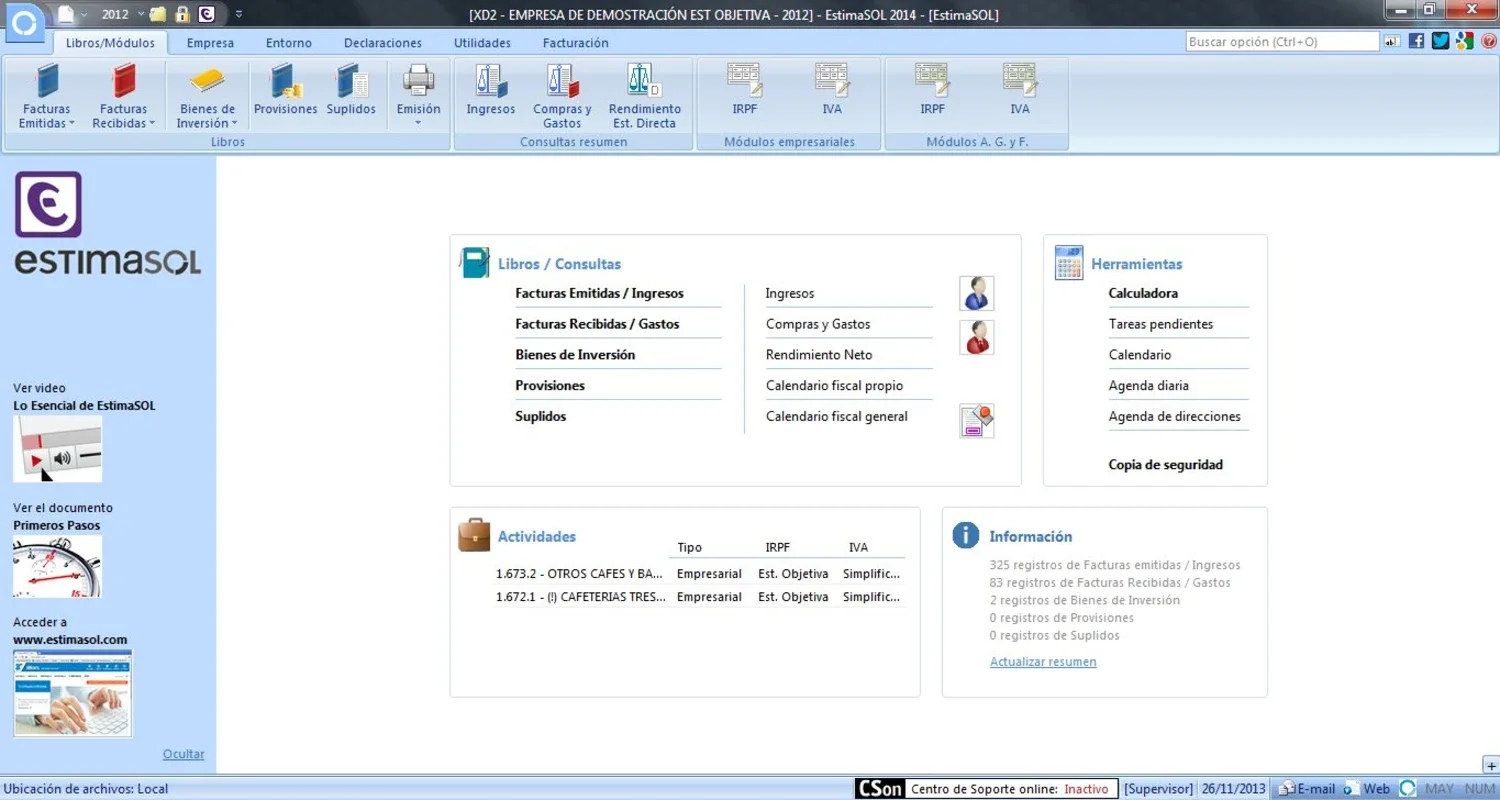This screenshot has width=1500, height=800.
Task: Open IVA in Módulos A. G. y F.
Action: click(x=1020, y=91)
